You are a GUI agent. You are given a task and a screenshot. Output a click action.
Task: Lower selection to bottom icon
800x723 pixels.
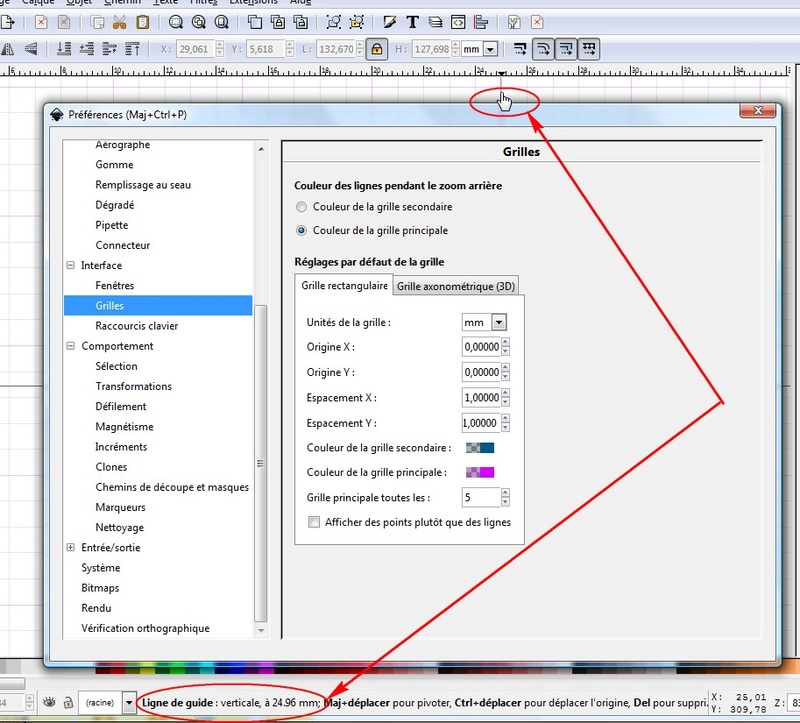coord(64,49)
